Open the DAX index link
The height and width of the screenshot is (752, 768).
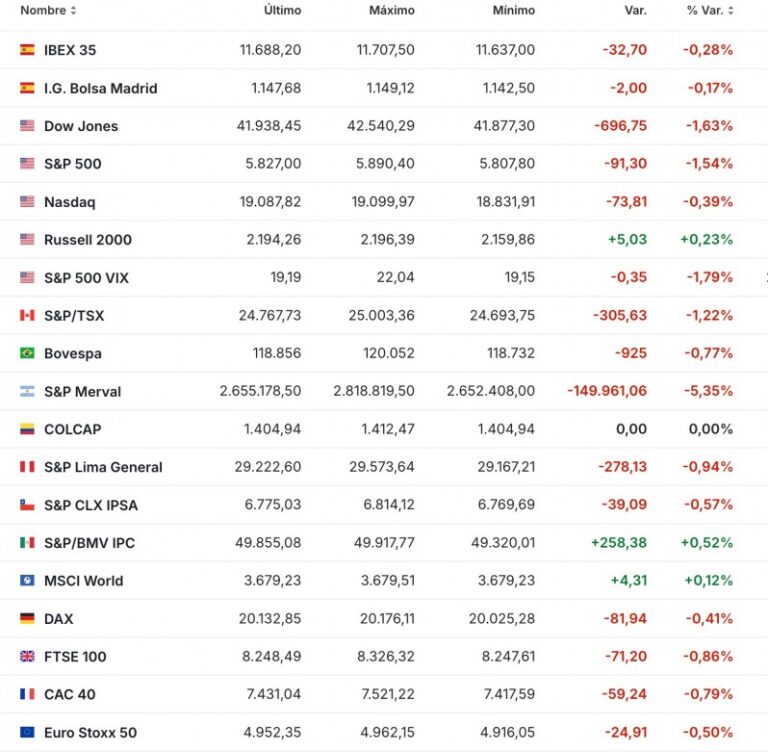(59, 619)
